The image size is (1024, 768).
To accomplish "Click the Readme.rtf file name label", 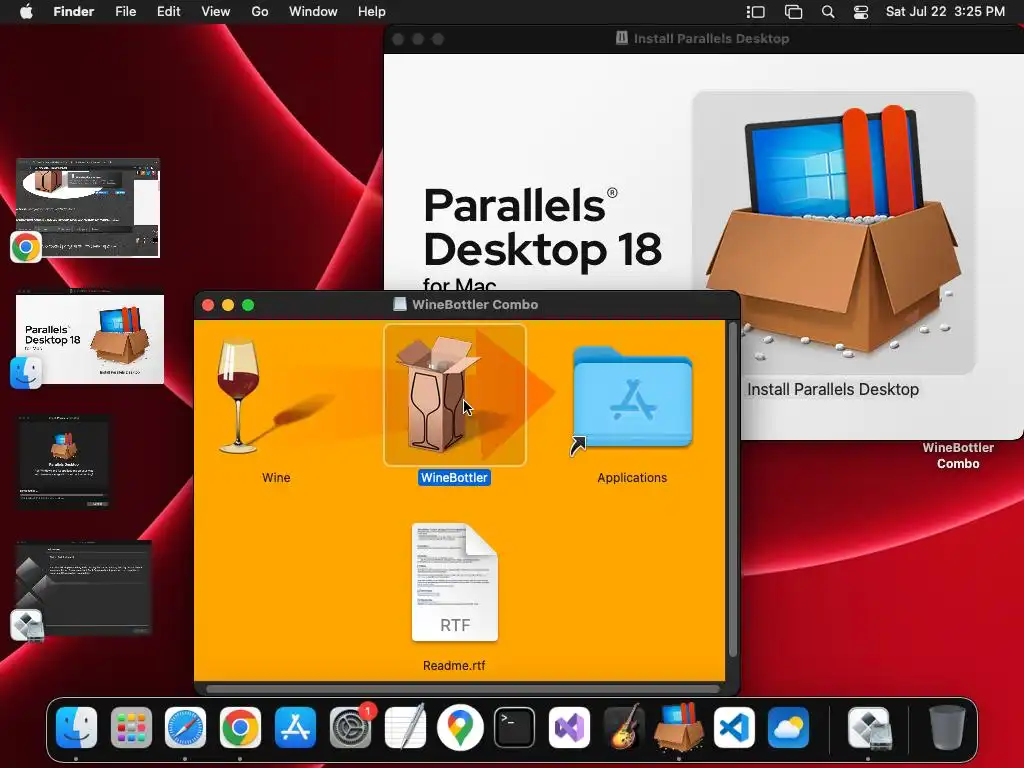I will tap(454, 665).
